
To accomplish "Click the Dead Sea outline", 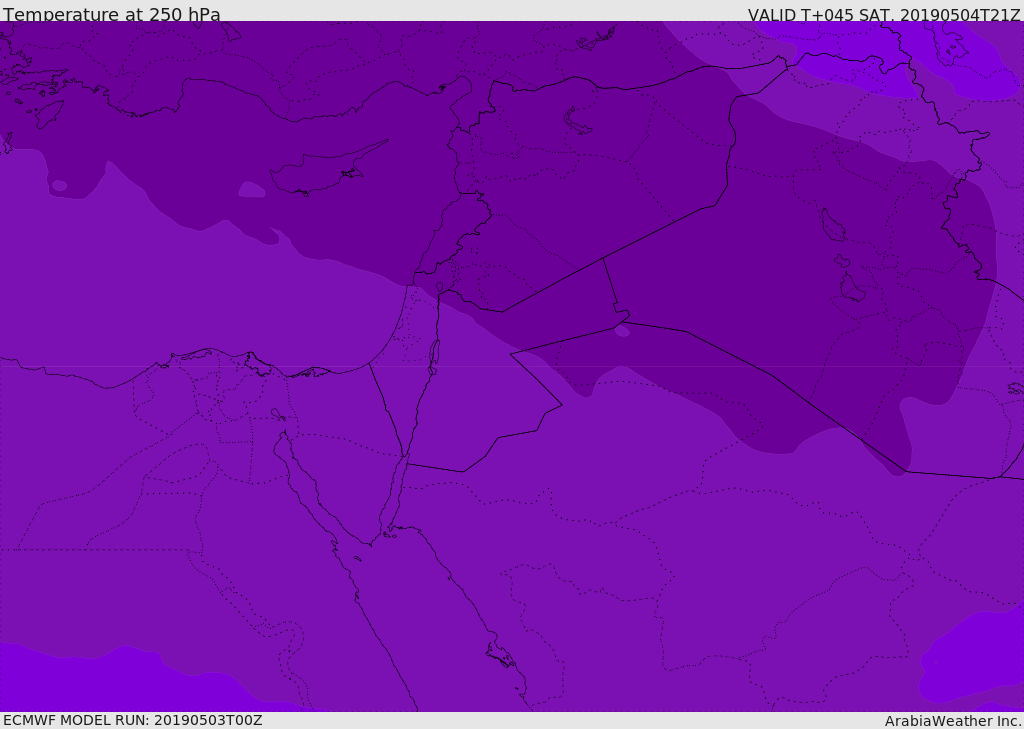I will pos(434,353).
